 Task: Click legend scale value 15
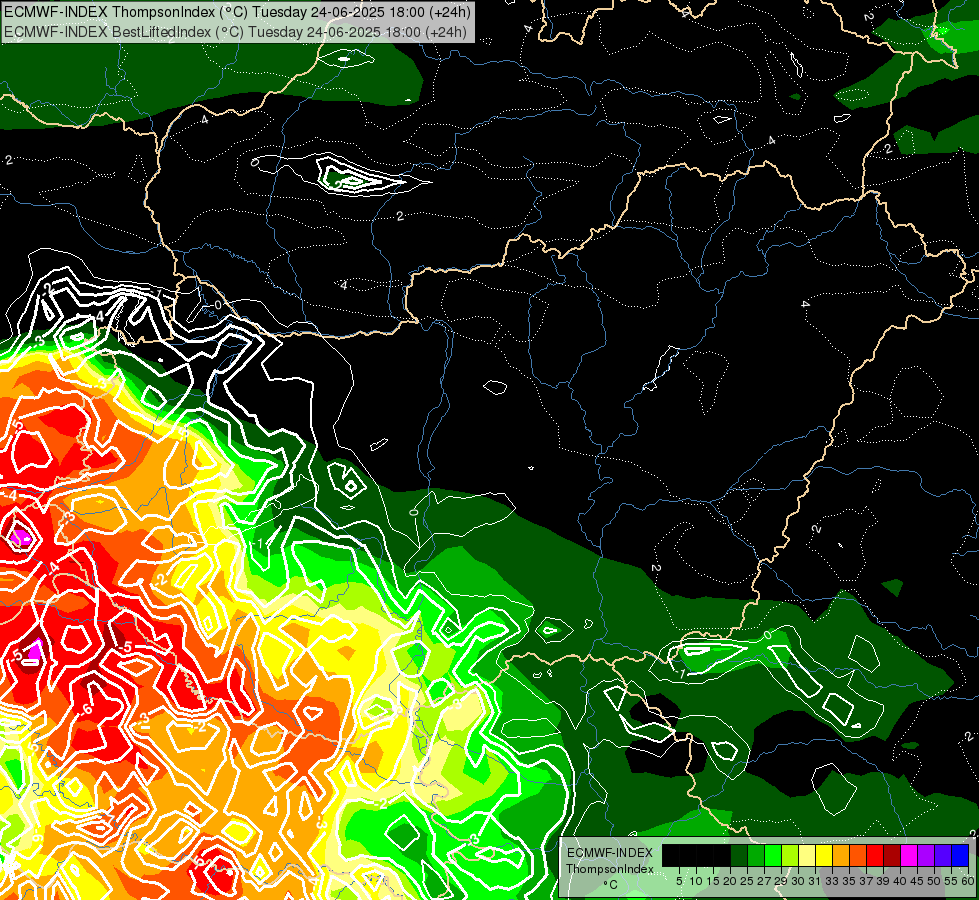click(713, 881)
